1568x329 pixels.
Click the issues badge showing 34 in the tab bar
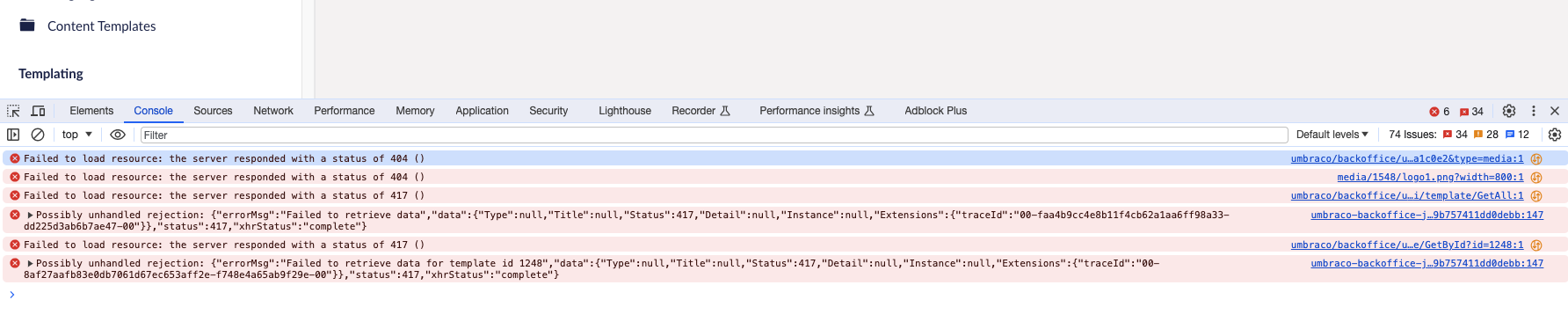point(1471,112)
